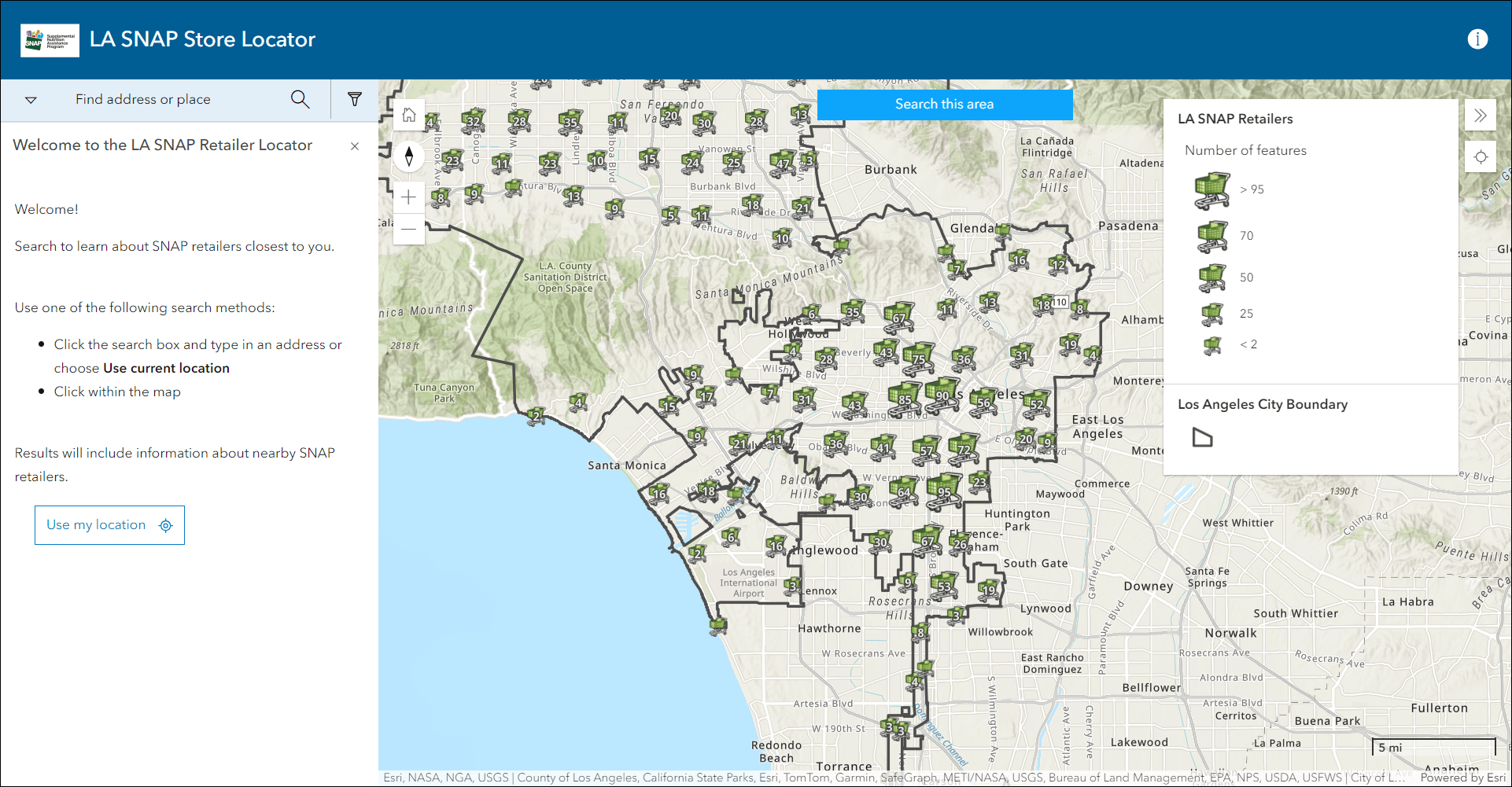Image resolution: width=1512 pixels, height=787 pixels.
Task: Click the Powered by Esri link
Action: click(1462, 778)
